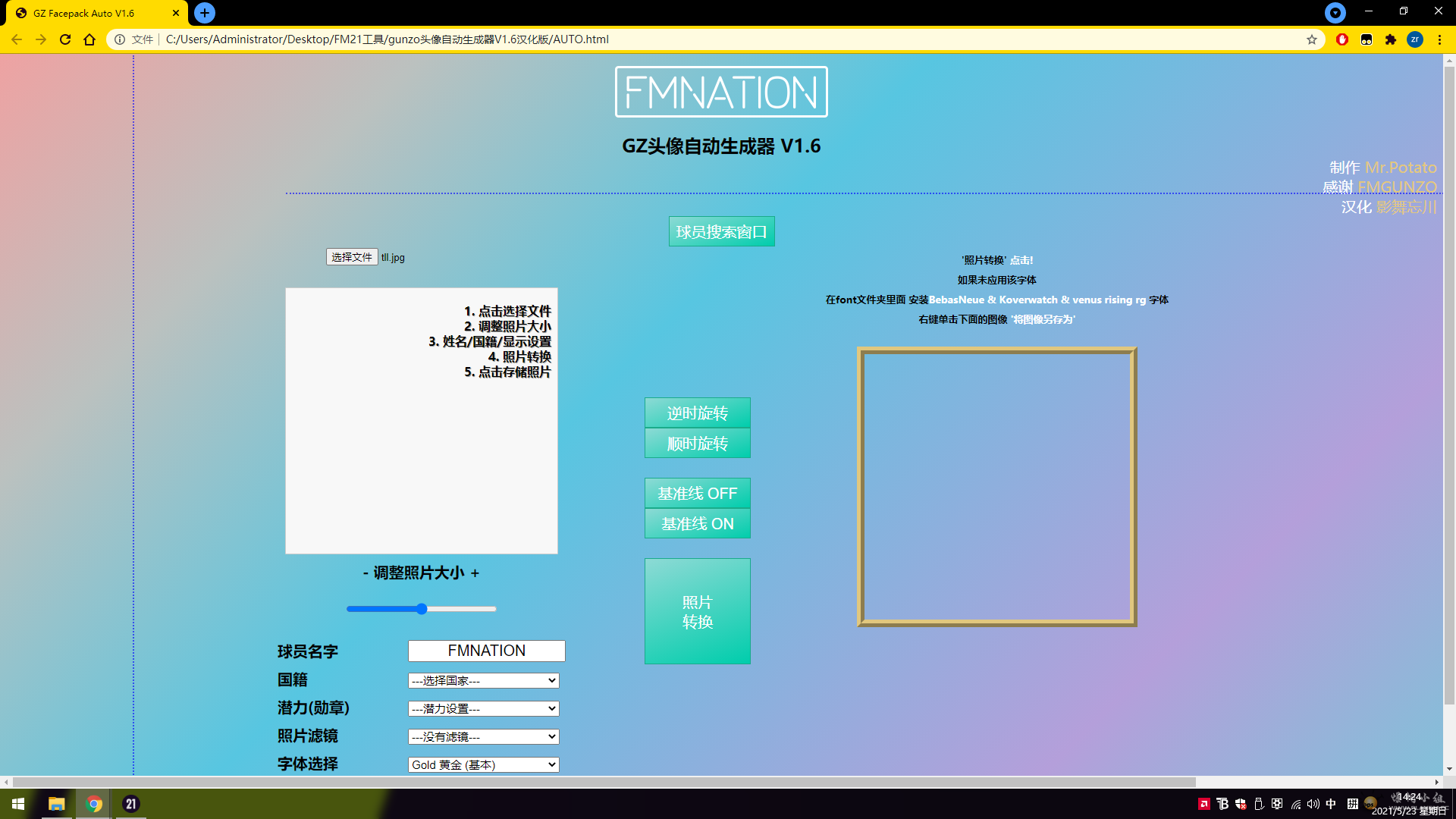Select the GZ Facepack Auto V1.6 tab
This screenshot has height=819, width=1456.
pyautogui.click(x=95, y=13)
